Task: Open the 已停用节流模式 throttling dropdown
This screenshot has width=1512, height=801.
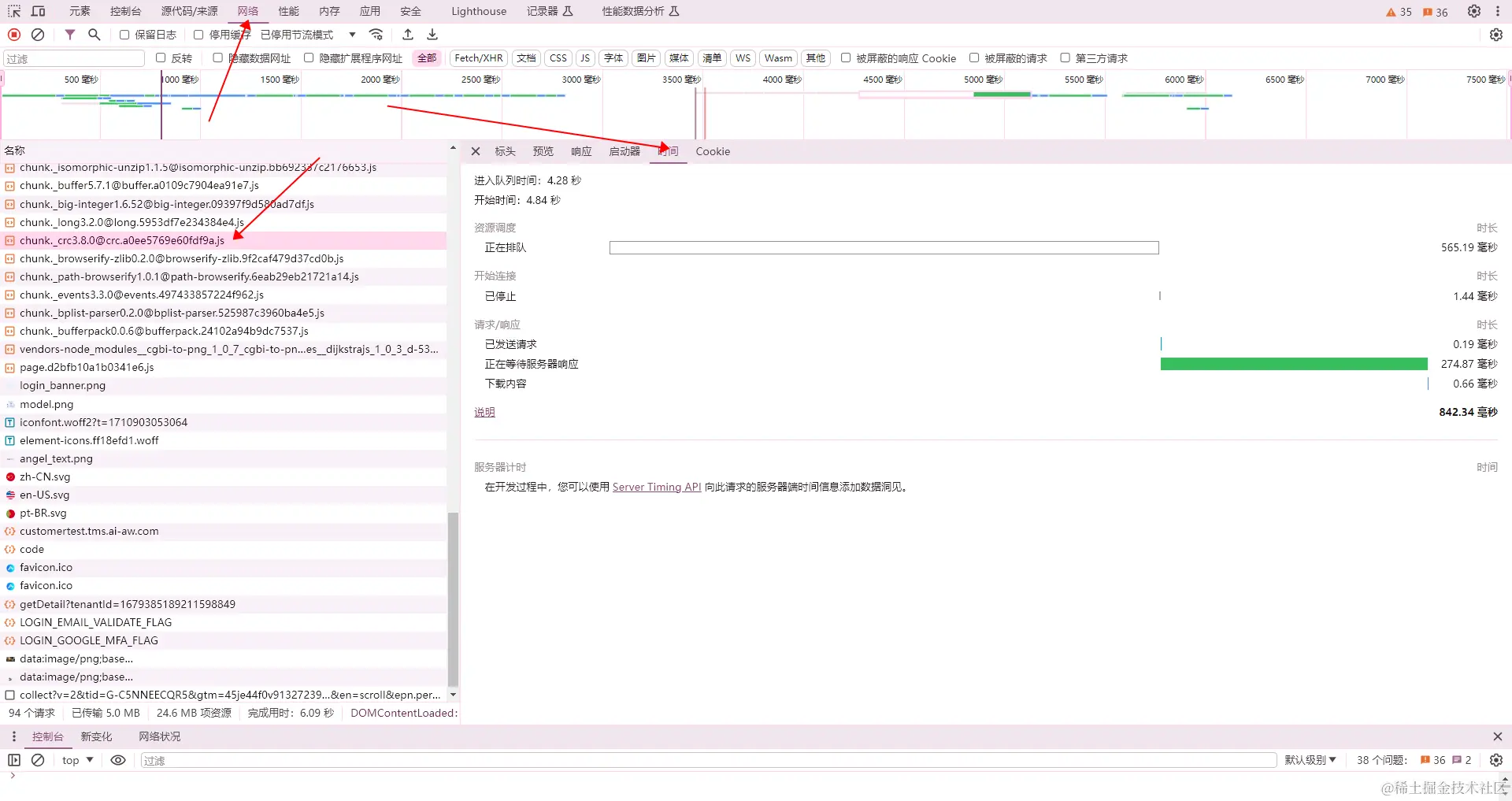Action: pyautogui.click(x=308, y=35)
